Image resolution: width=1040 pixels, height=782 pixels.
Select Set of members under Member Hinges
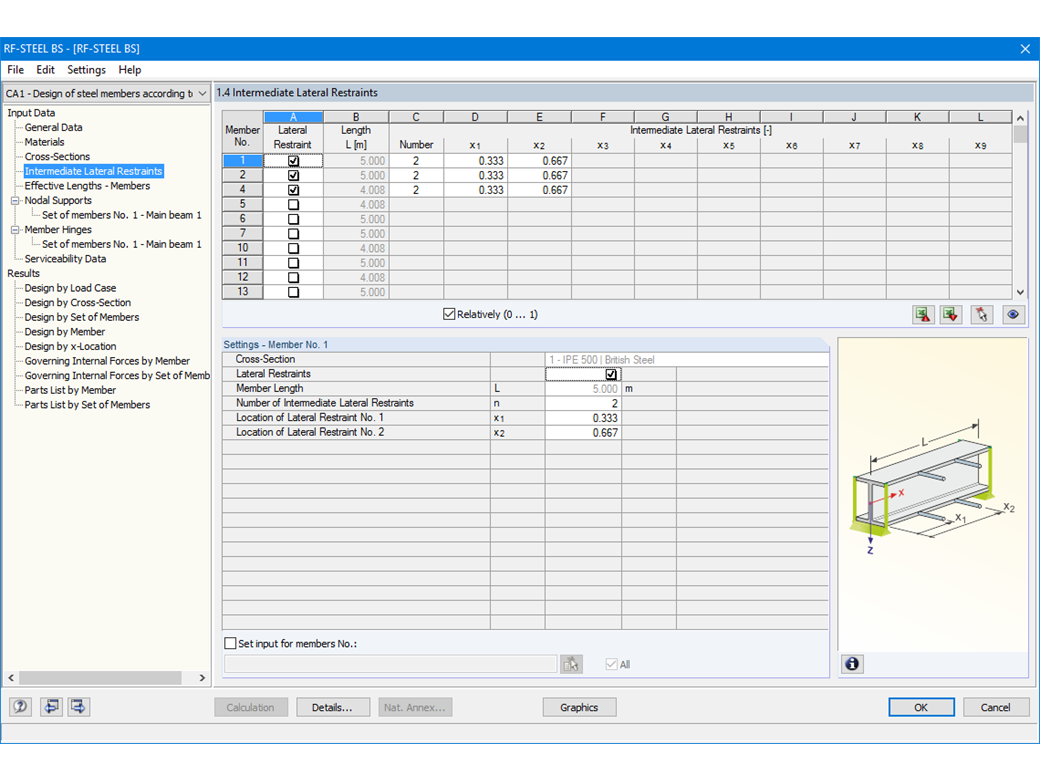click(x=121, y=244)
